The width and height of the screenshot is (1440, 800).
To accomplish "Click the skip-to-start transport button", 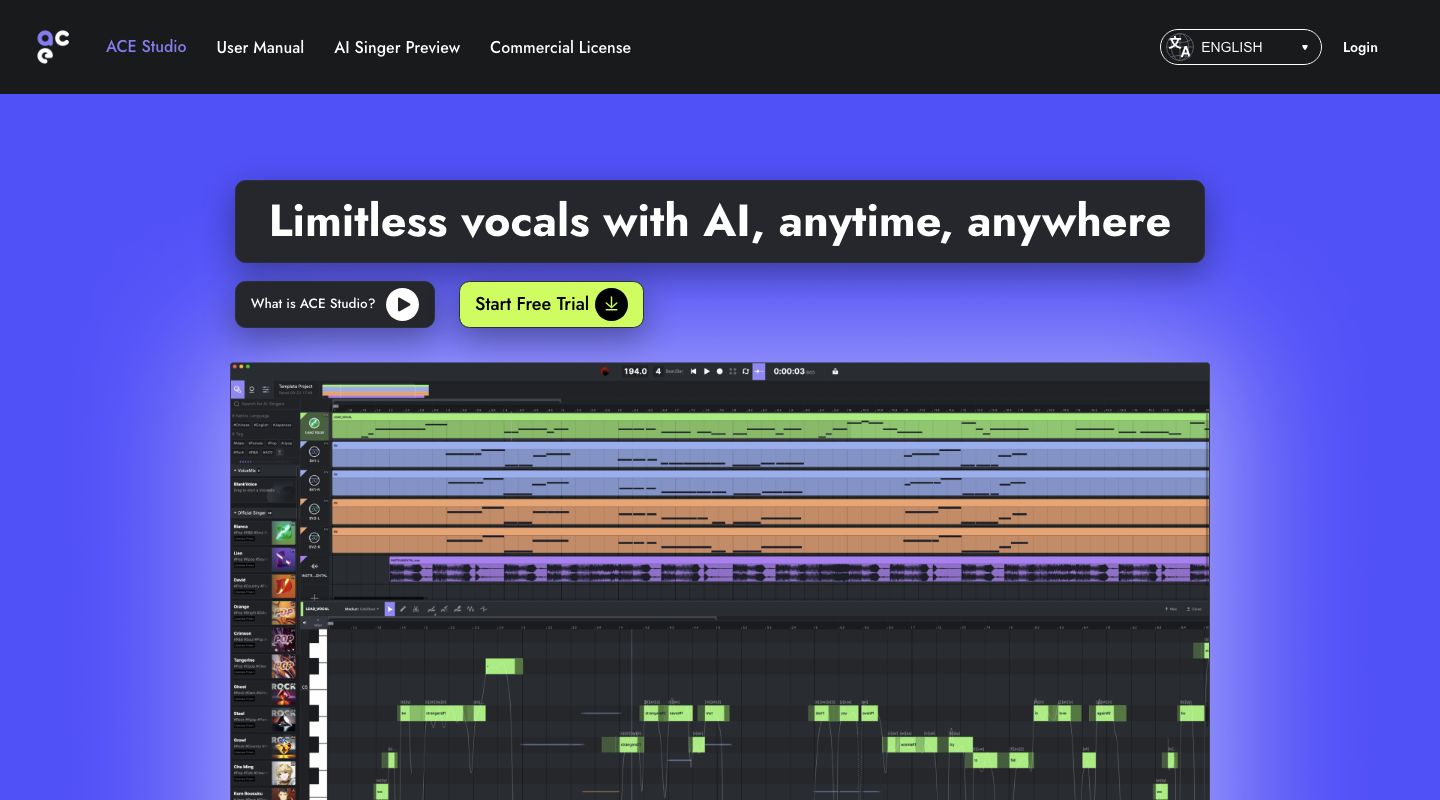I will tap(693, 371).
